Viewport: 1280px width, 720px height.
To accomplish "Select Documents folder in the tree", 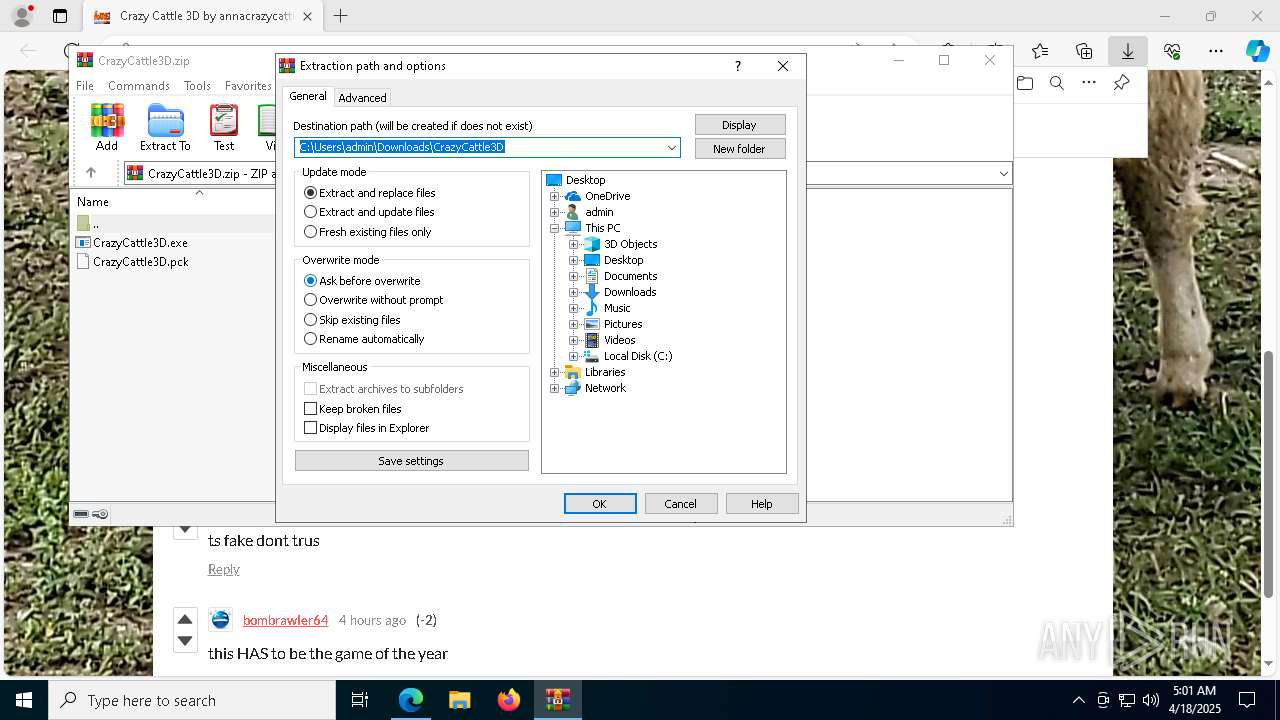I will [x=630, y=276].
